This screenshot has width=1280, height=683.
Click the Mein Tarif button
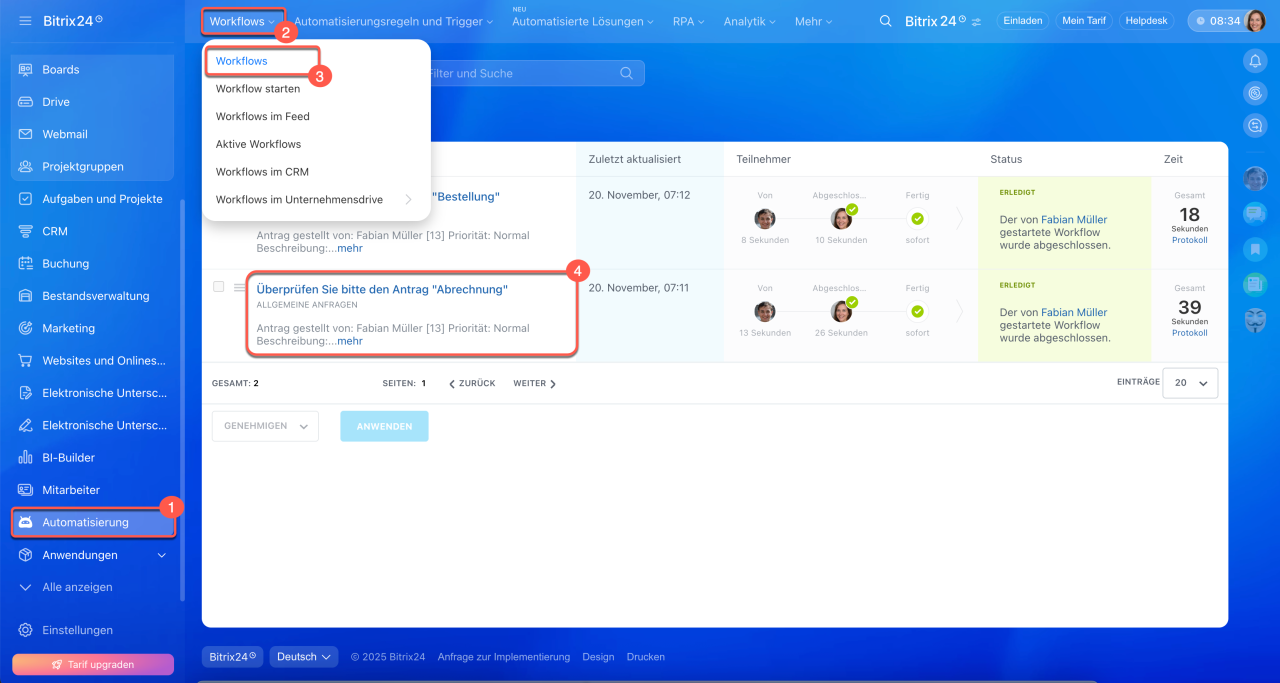pyautogui.click(x=1083, y=21)
